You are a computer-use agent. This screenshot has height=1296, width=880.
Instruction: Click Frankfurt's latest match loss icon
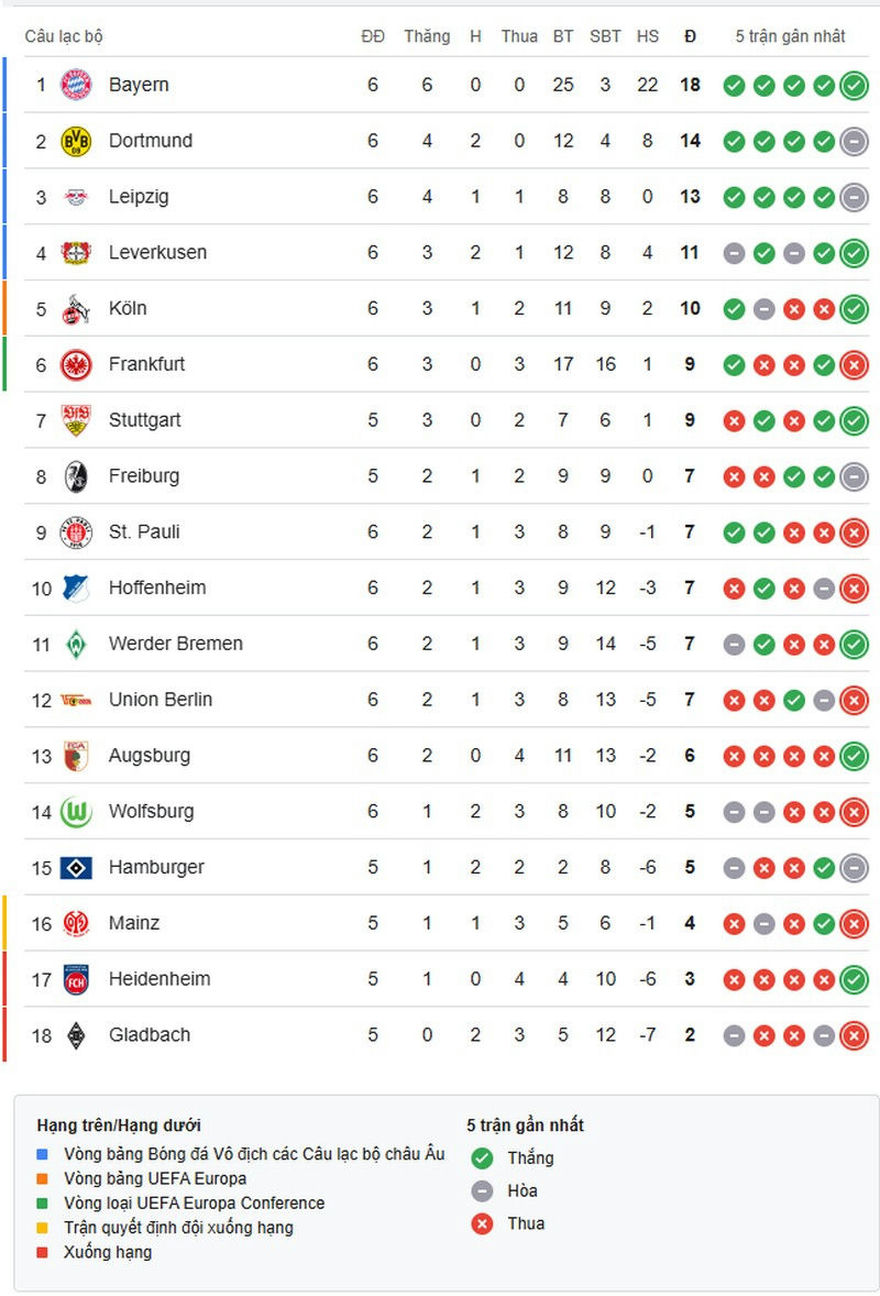click(x=854, y=365)
